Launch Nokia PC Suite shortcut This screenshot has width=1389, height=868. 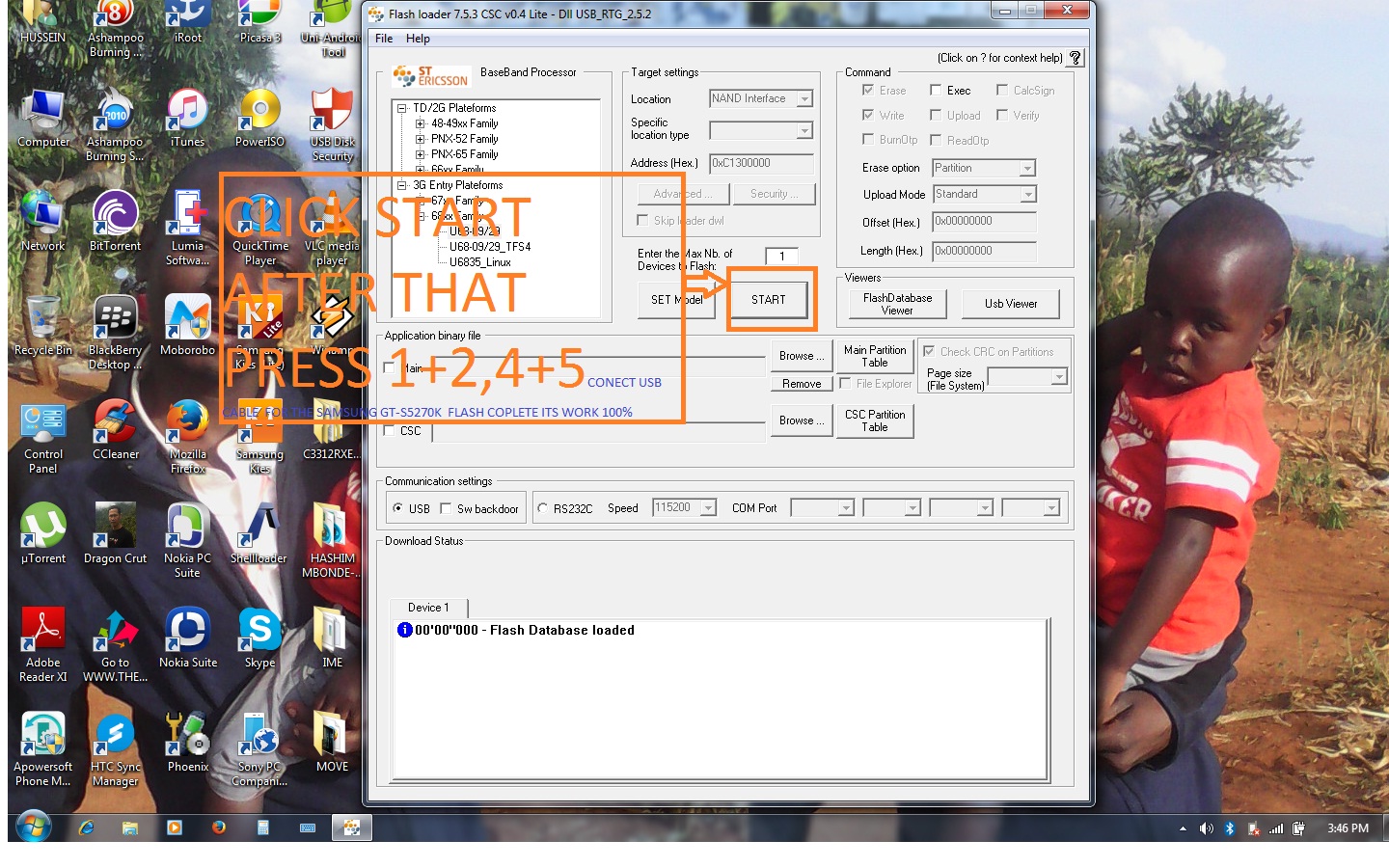(x=187, y=540)
